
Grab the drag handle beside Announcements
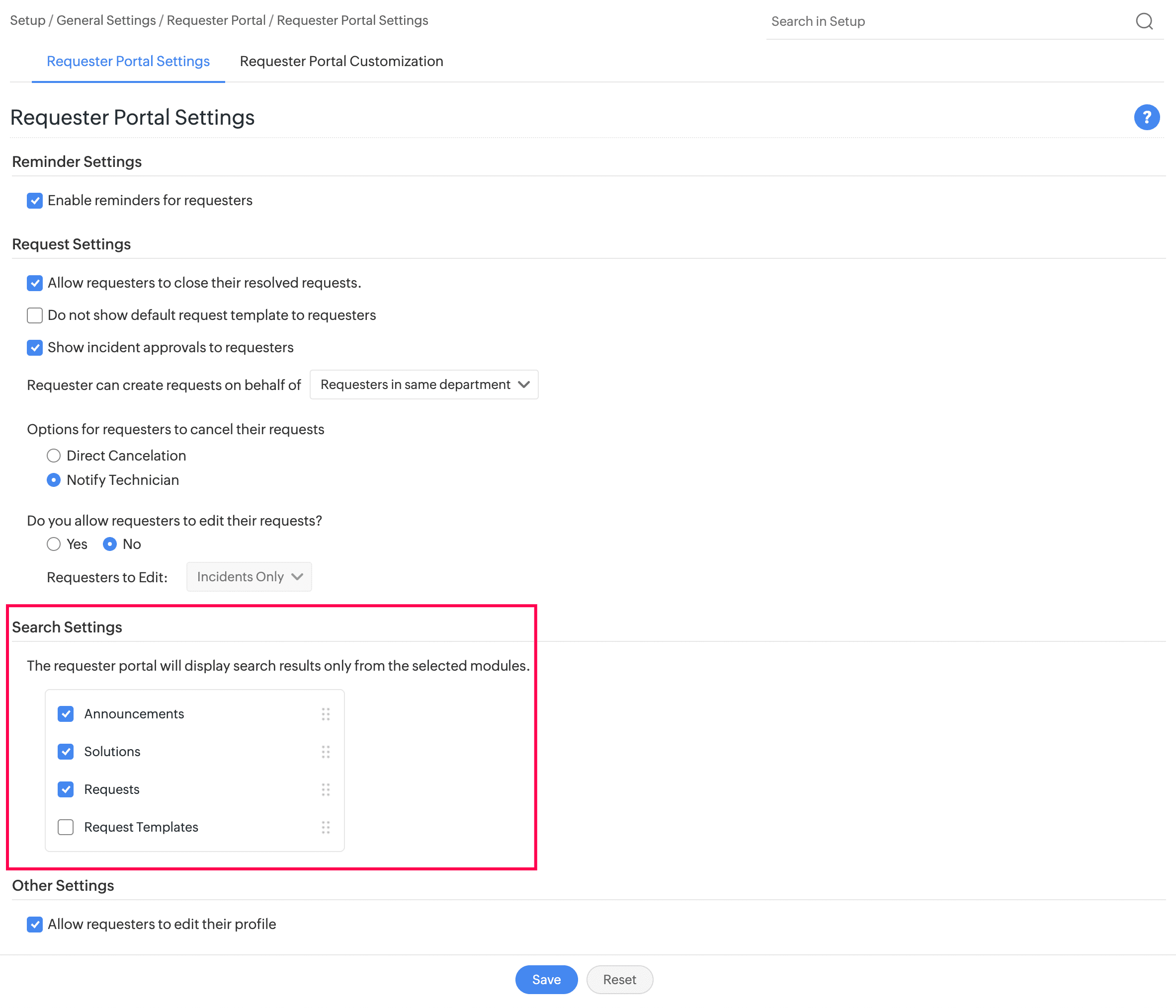(x=327, y=714)
